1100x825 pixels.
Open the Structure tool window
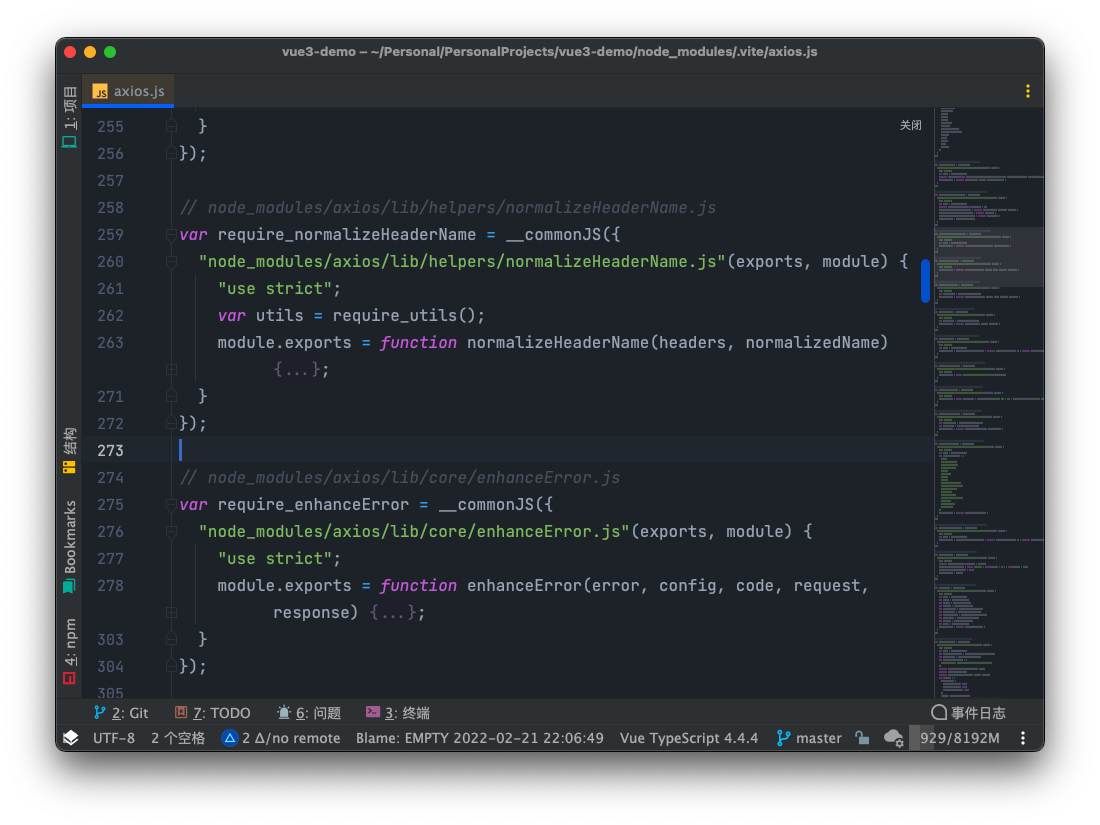pos(69,450)
